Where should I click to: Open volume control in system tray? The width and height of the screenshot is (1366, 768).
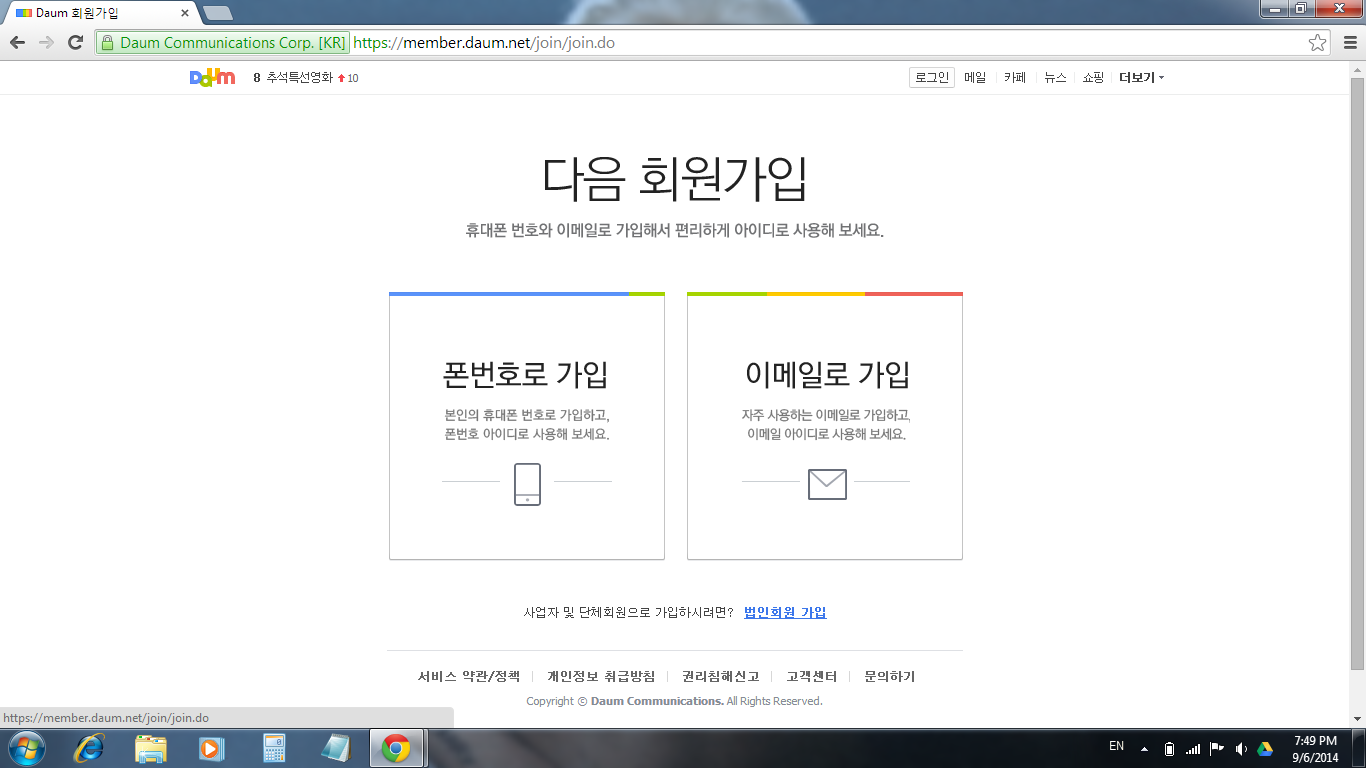click(1241, 748)
